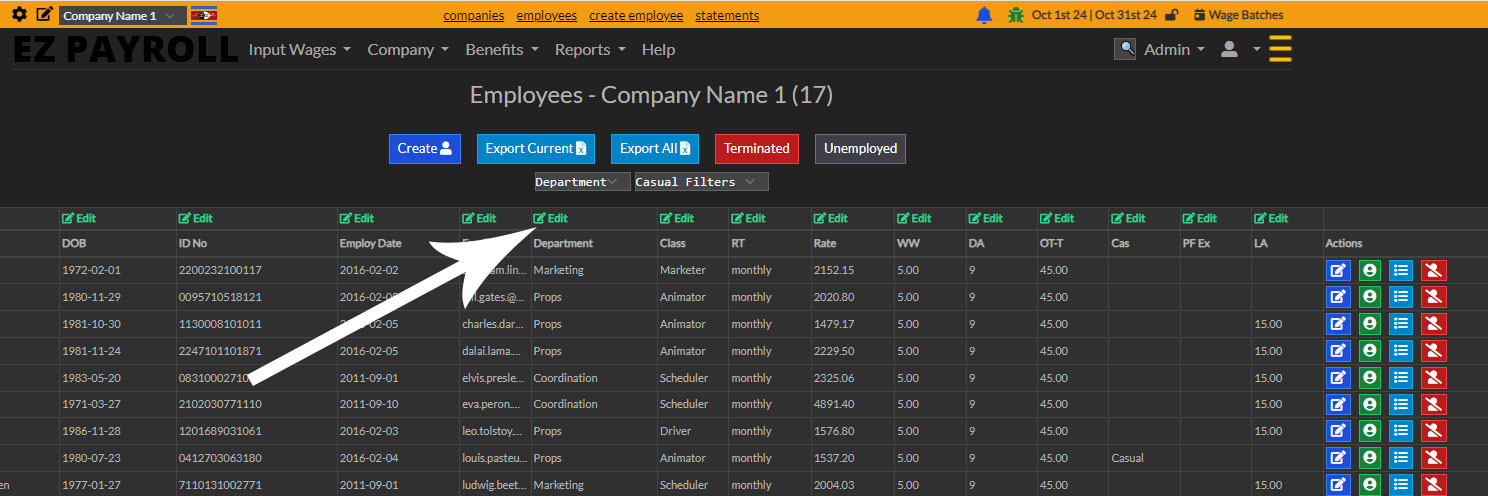Click green profile icon in first employee row
The image size is (1488, 496).
1369,270
